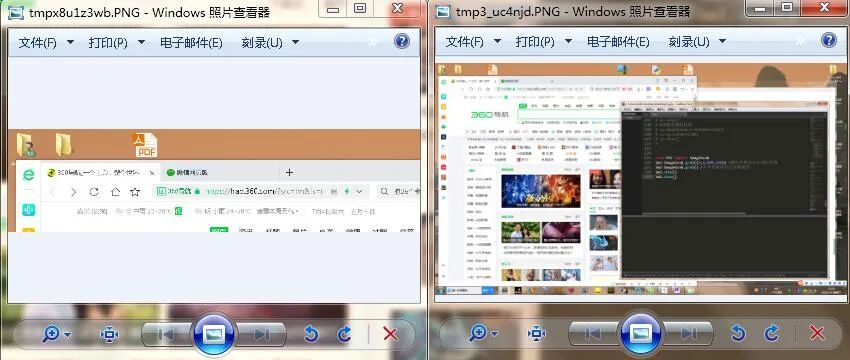This screenshot has width=850, height=360.
Task: Open the zoom dropdown arrow in the left viewer
Action: pyautogui.click(x=67, y=335)
